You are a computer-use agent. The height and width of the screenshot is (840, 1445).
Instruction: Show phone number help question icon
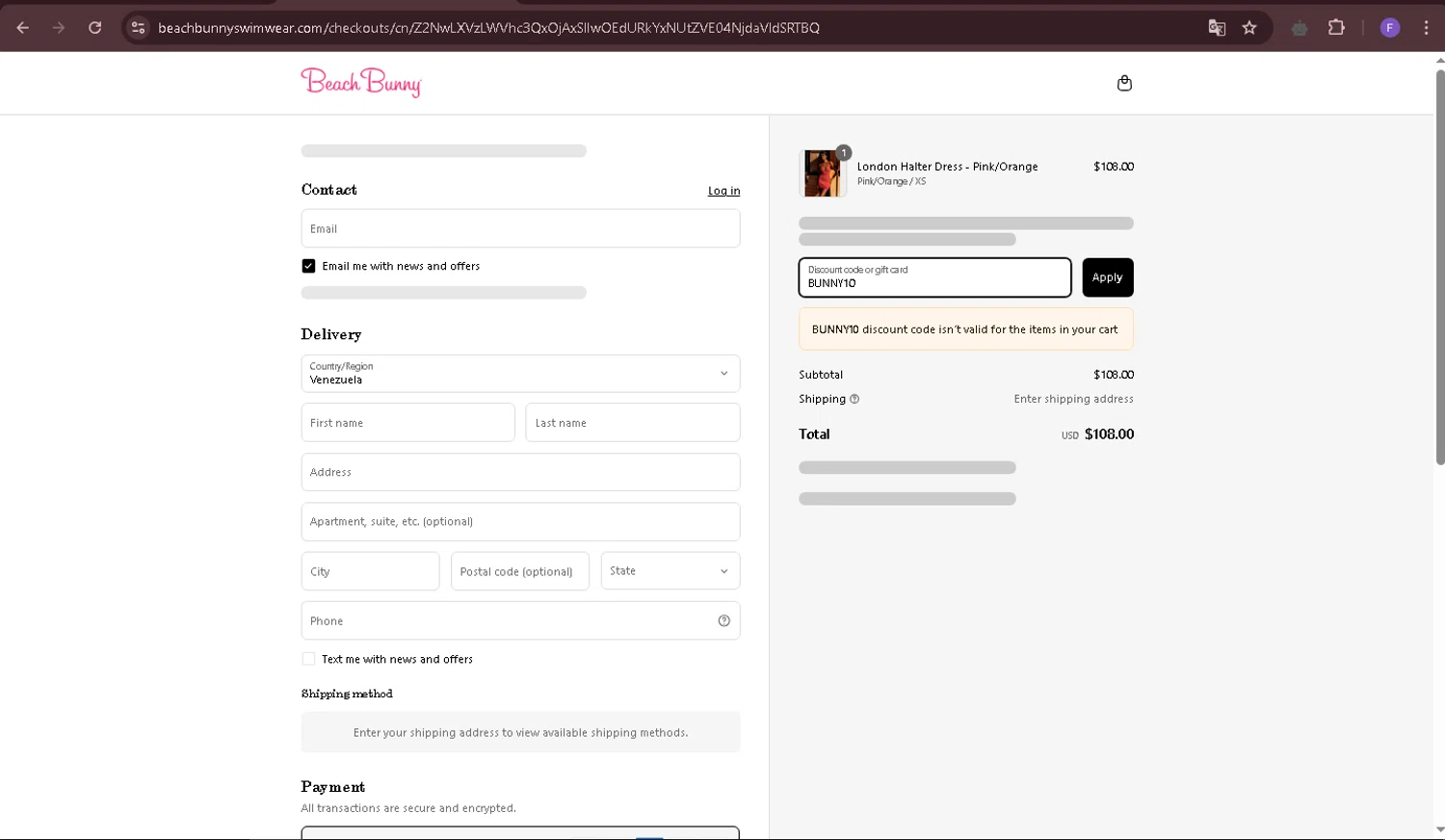723,620
